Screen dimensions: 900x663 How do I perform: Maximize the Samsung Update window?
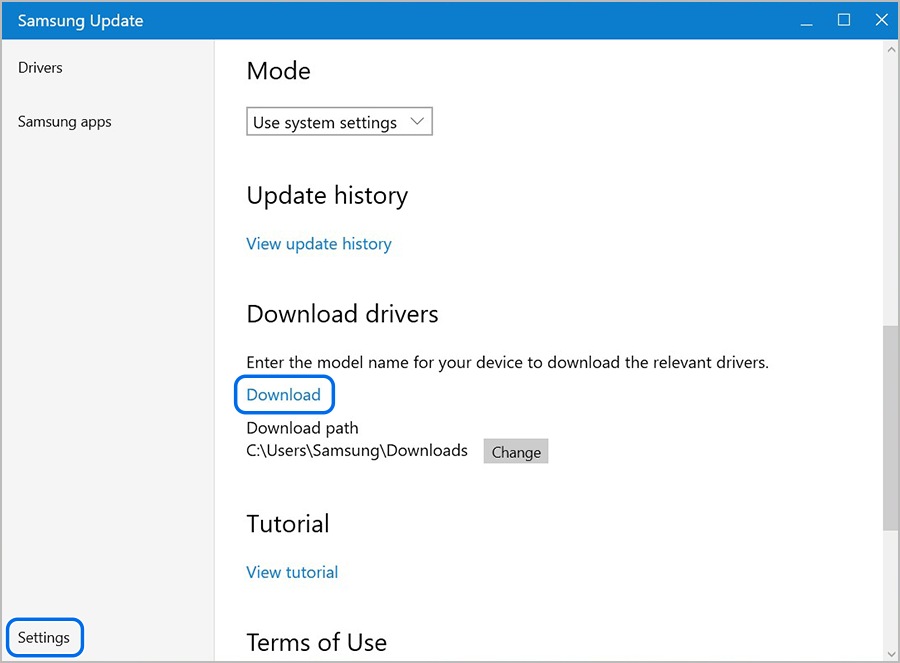pyautogui.click(x=844, y=20)
